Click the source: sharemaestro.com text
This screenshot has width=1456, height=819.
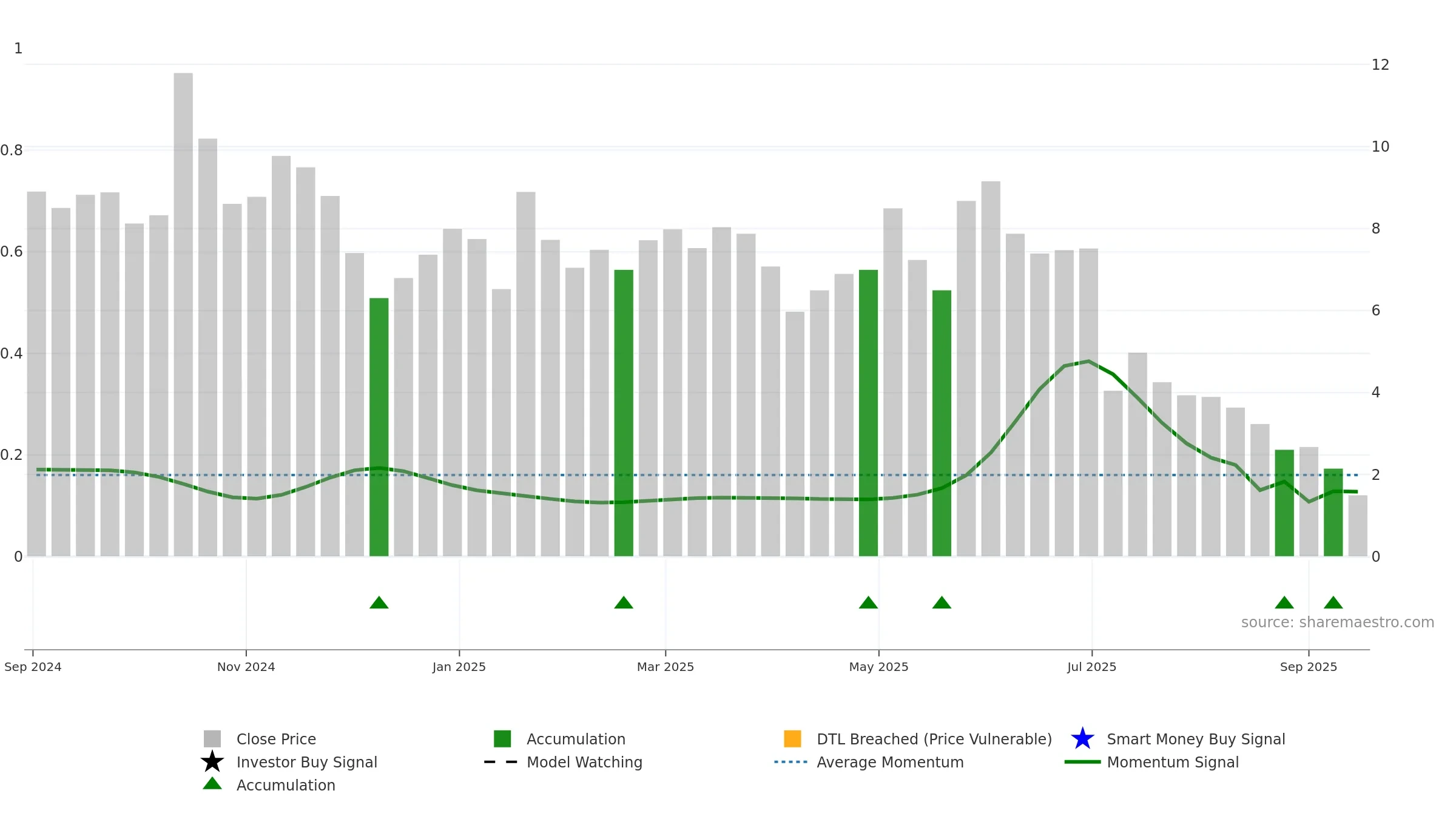click(x=1338, y=622)
